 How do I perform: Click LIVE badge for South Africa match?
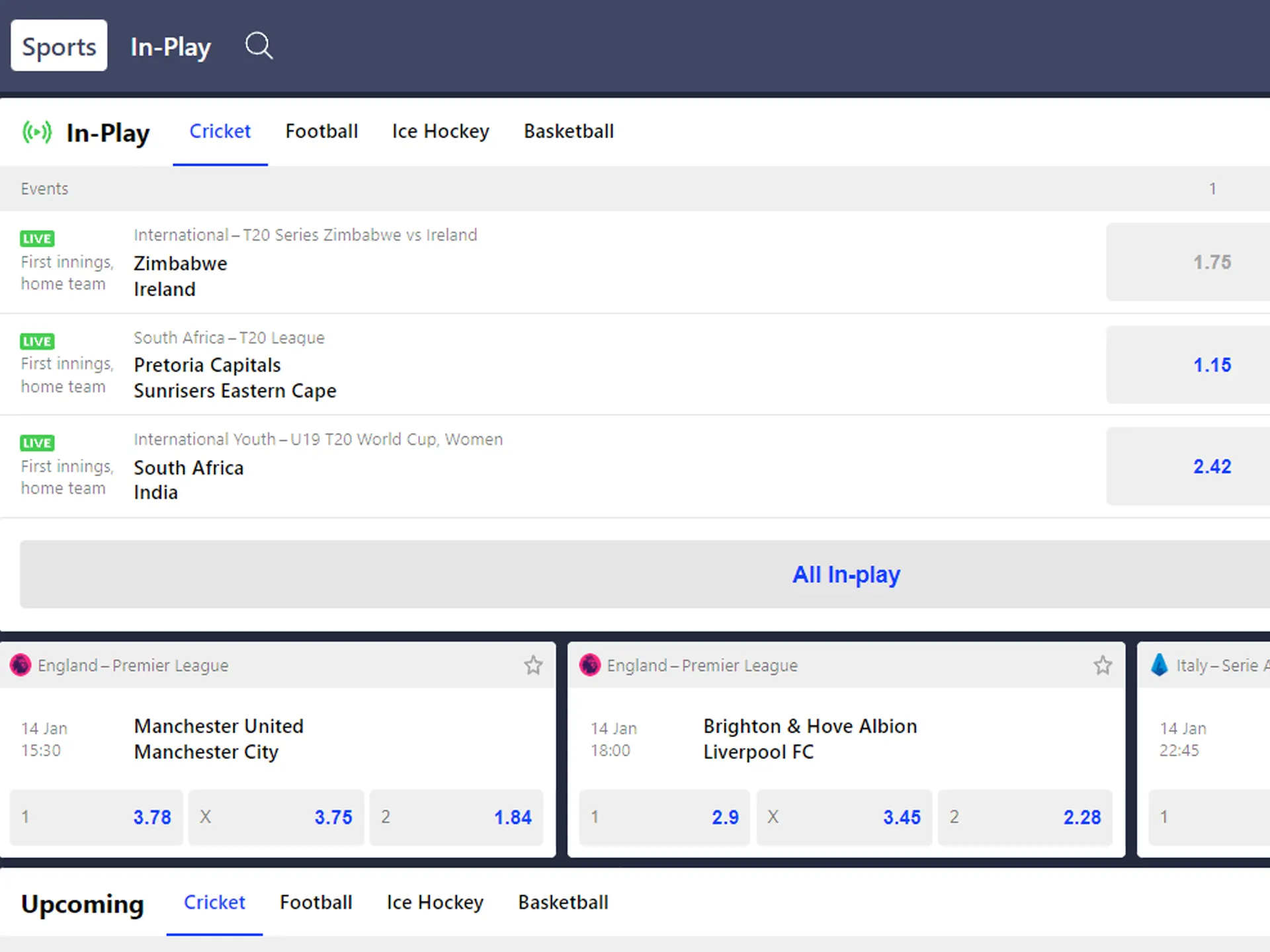pos(37,443)
